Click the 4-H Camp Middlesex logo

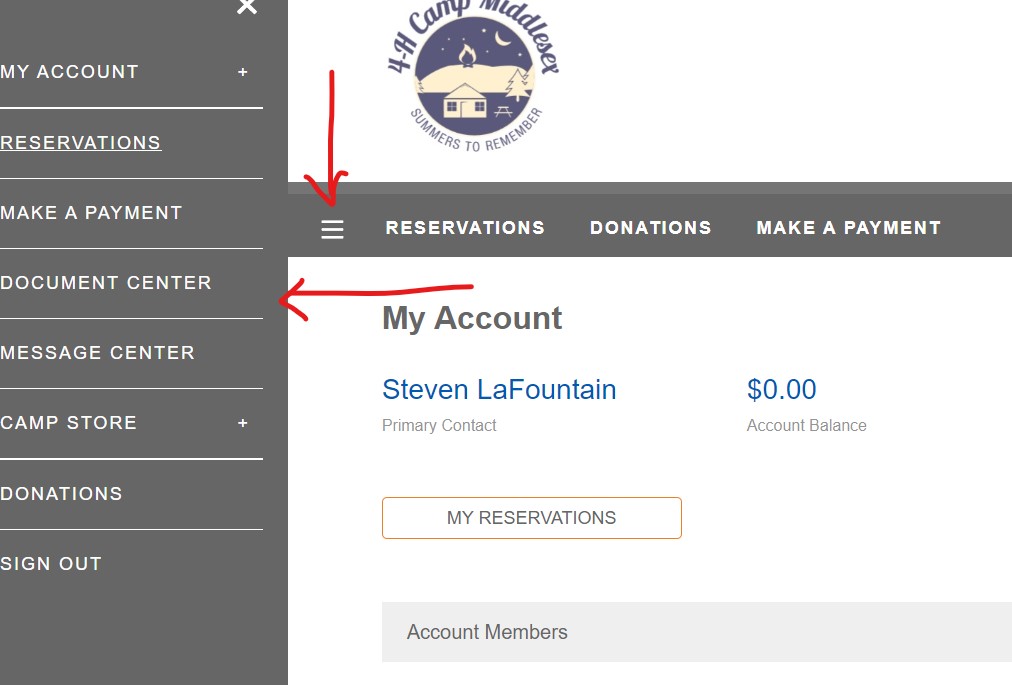473,77
